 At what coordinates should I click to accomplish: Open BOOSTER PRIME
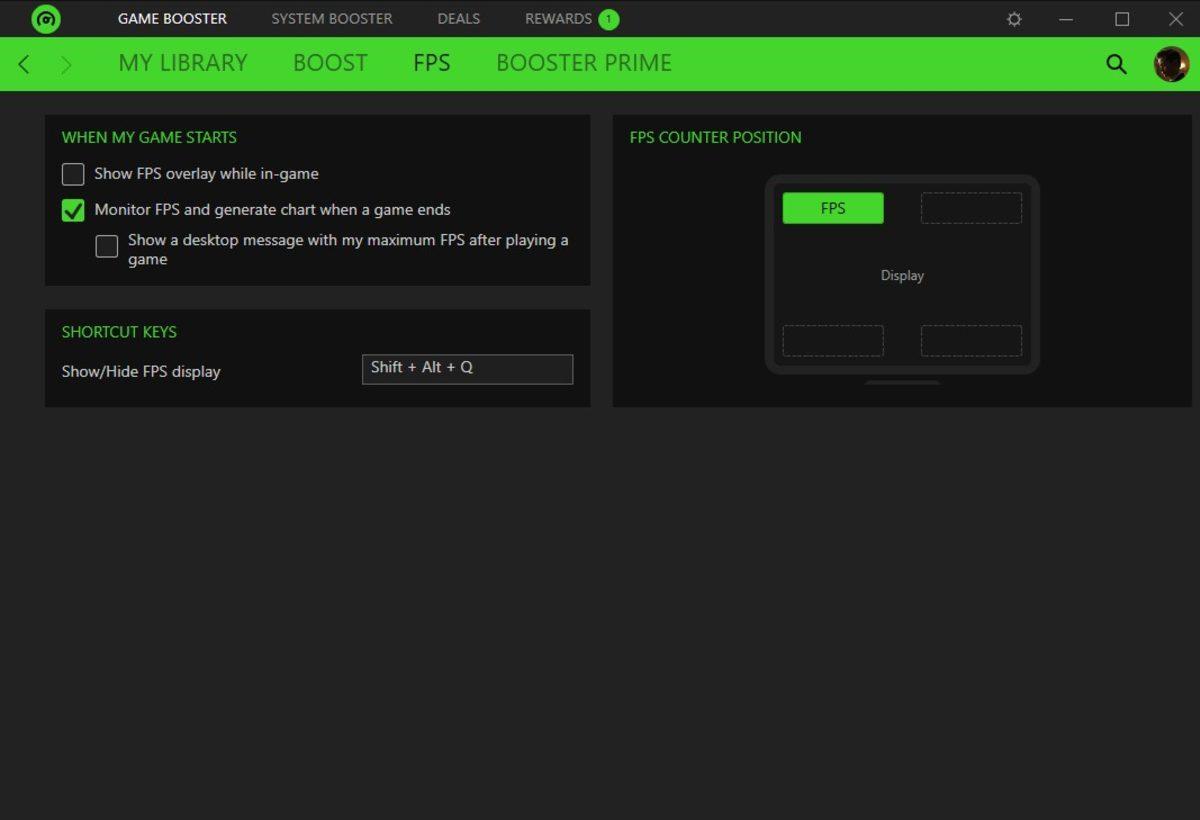[583, 62]
